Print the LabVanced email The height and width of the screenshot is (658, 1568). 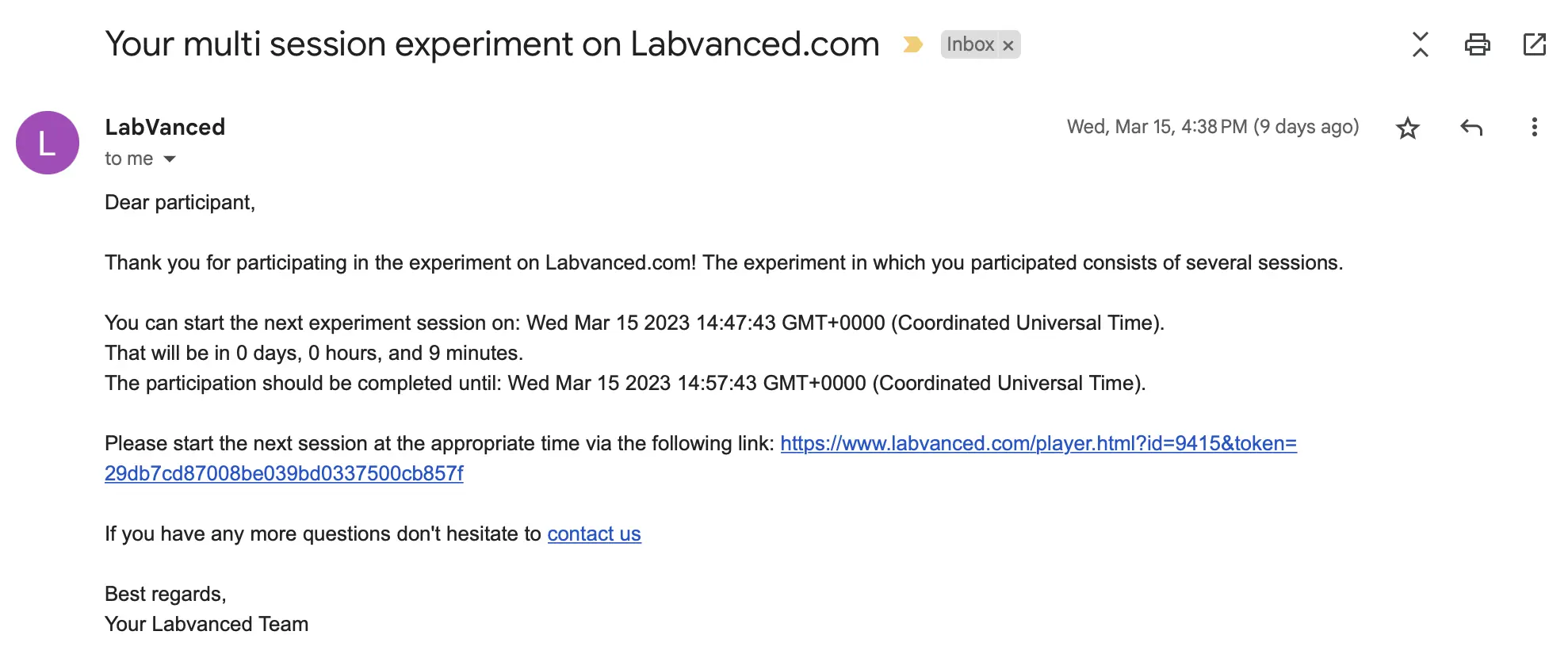pos(1476,45)
